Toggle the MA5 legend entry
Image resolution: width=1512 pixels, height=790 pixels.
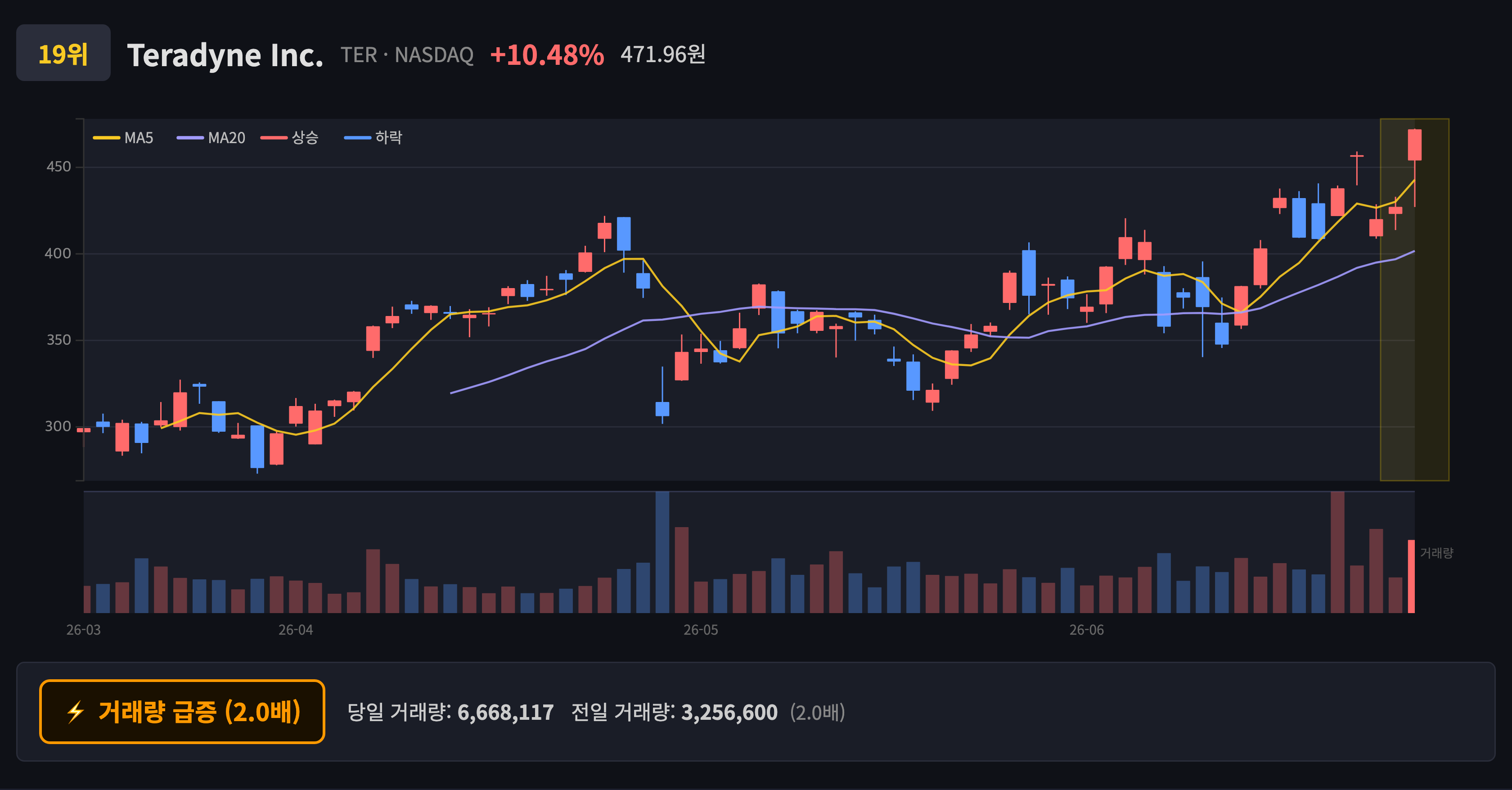coord(123,138)
